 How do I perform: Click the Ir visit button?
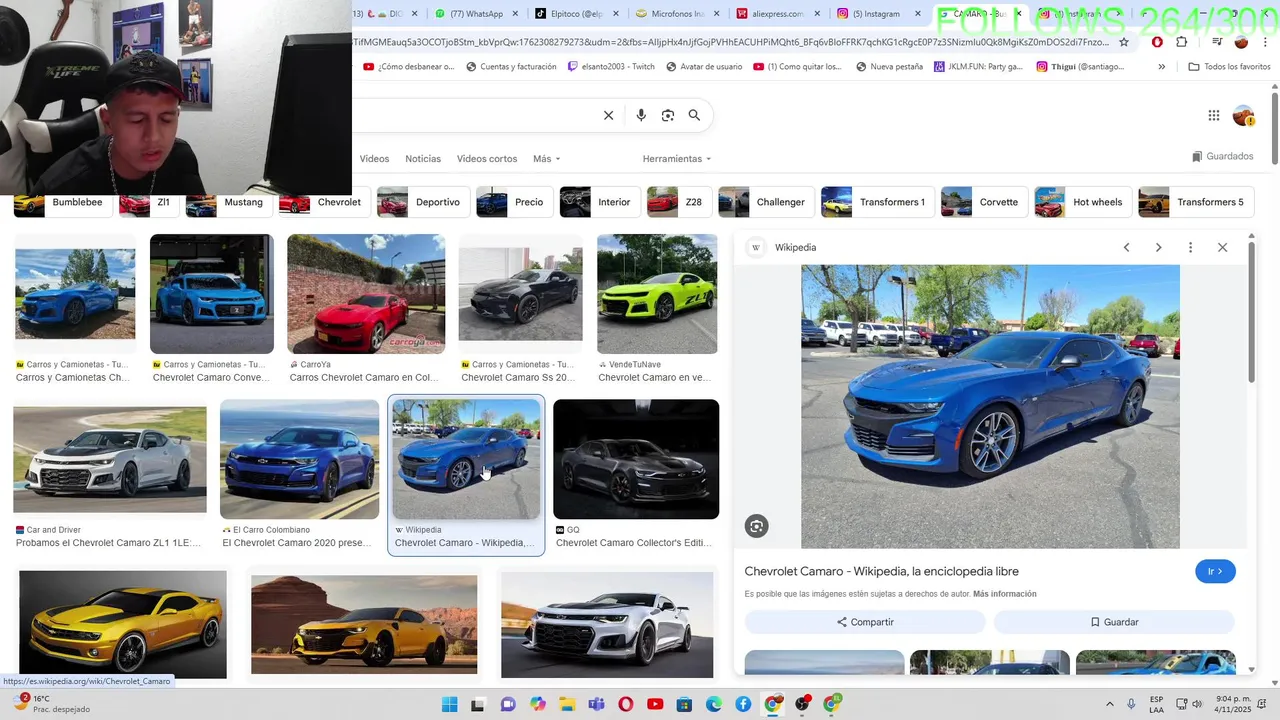1215,571
